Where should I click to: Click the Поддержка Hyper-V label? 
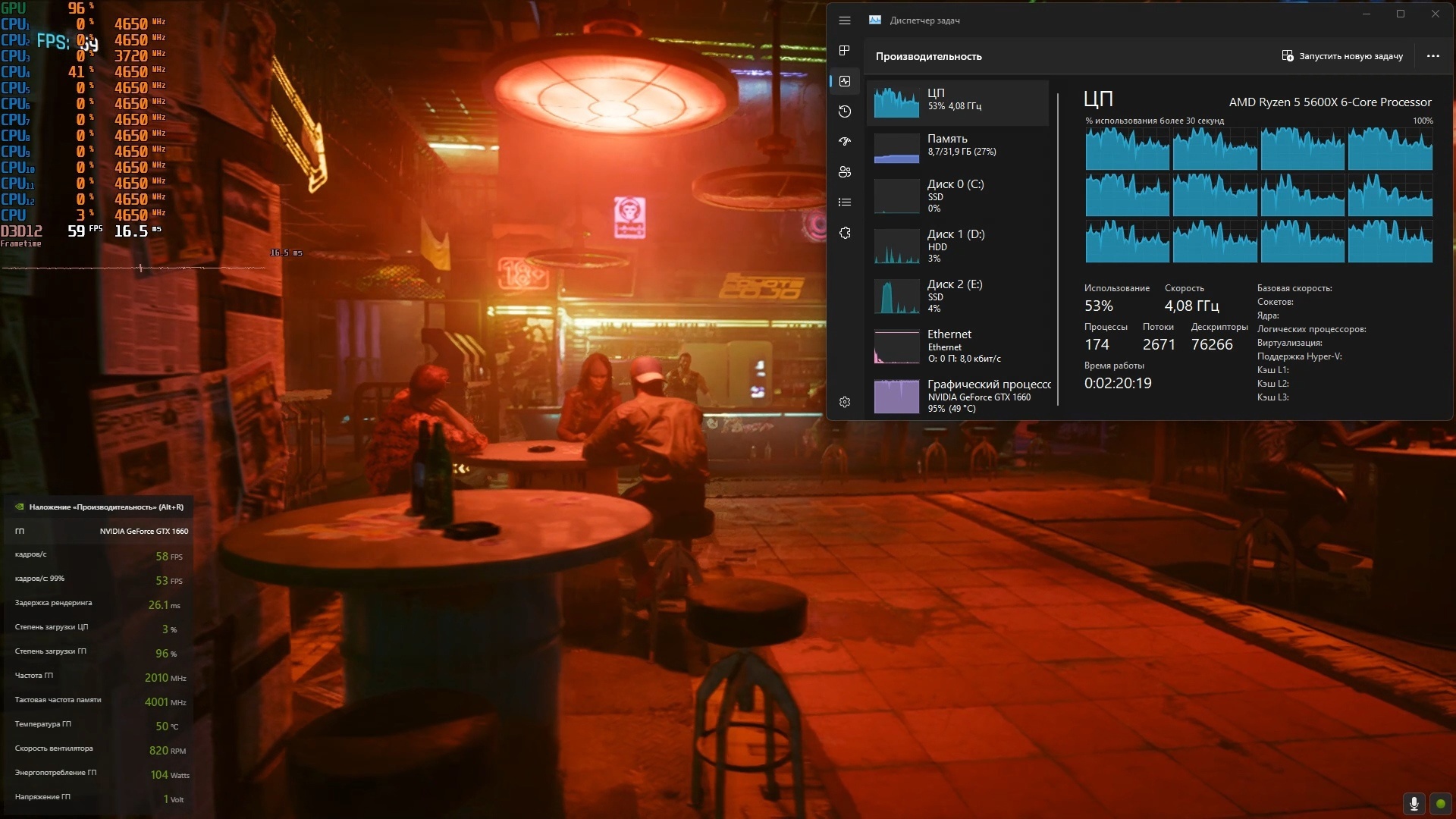pyautogui.click(x=1299, y=356)
